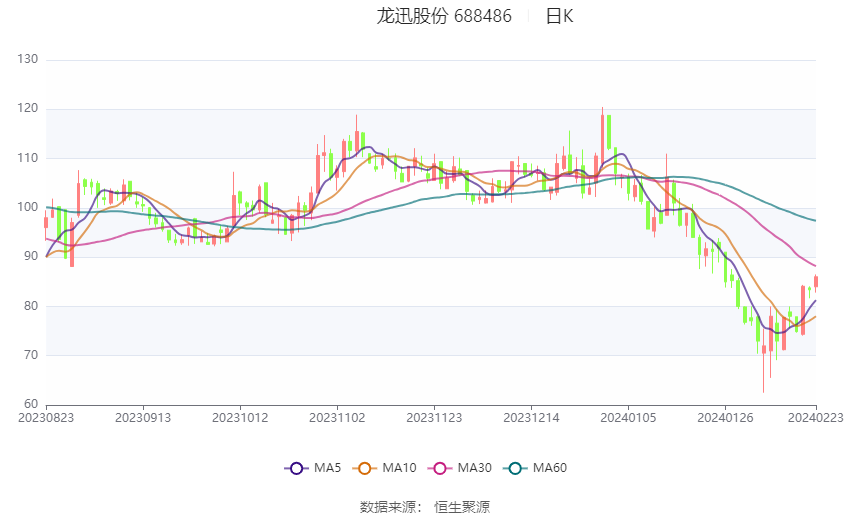Viewport: 850px width, 517px height.
Task: Click the 20230823 date axis label
Action: 46,418
